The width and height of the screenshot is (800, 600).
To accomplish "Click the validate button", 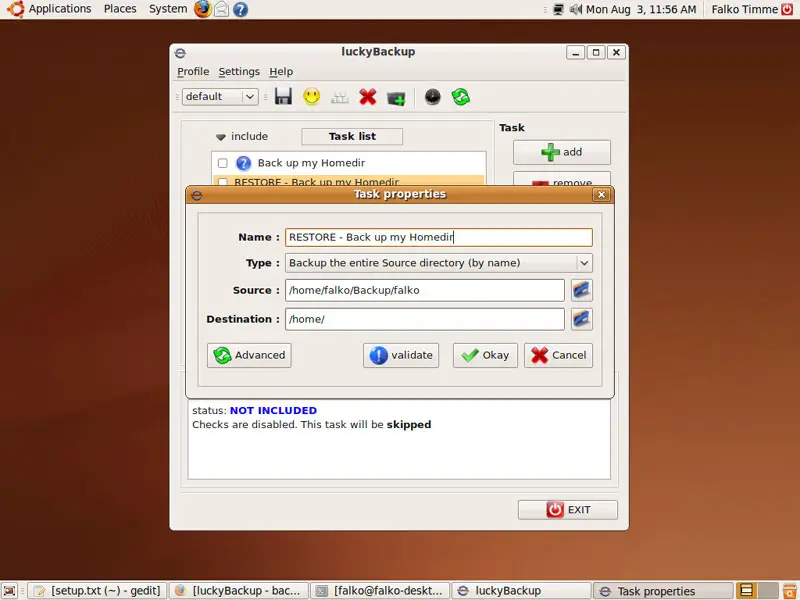I will click(x=401, y=355).
